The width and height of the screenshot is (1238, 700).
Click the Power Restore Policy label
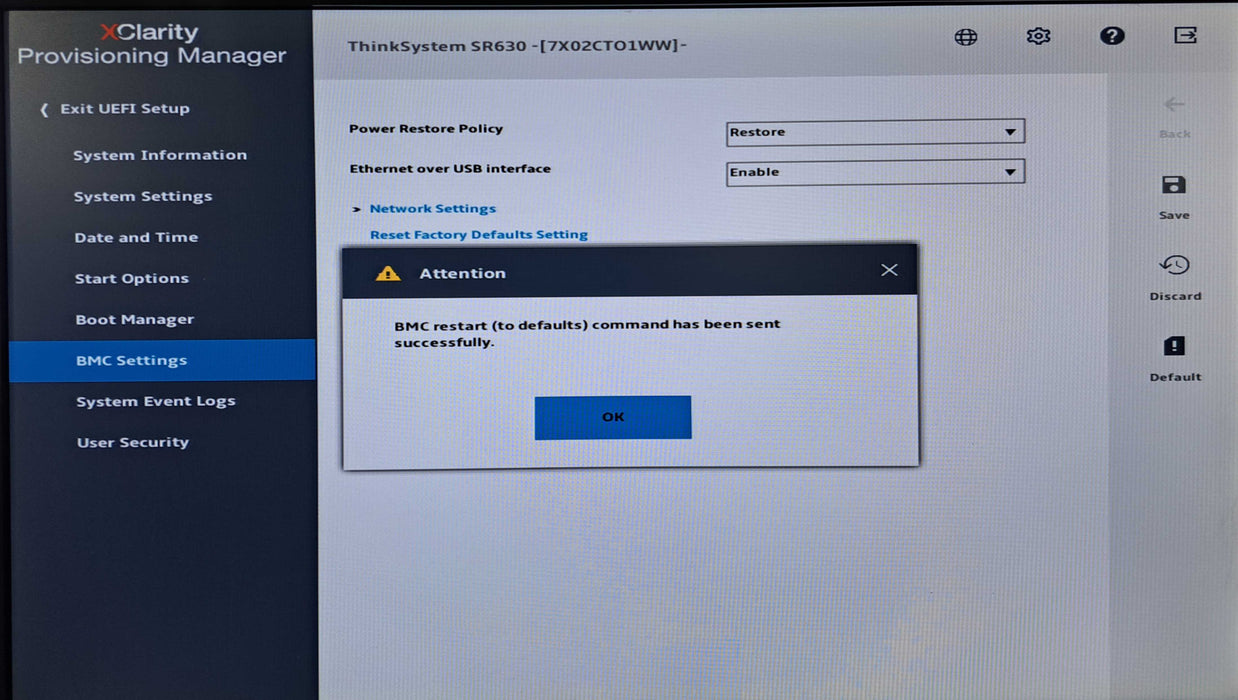pyautogui.click(x=426, y=129)
